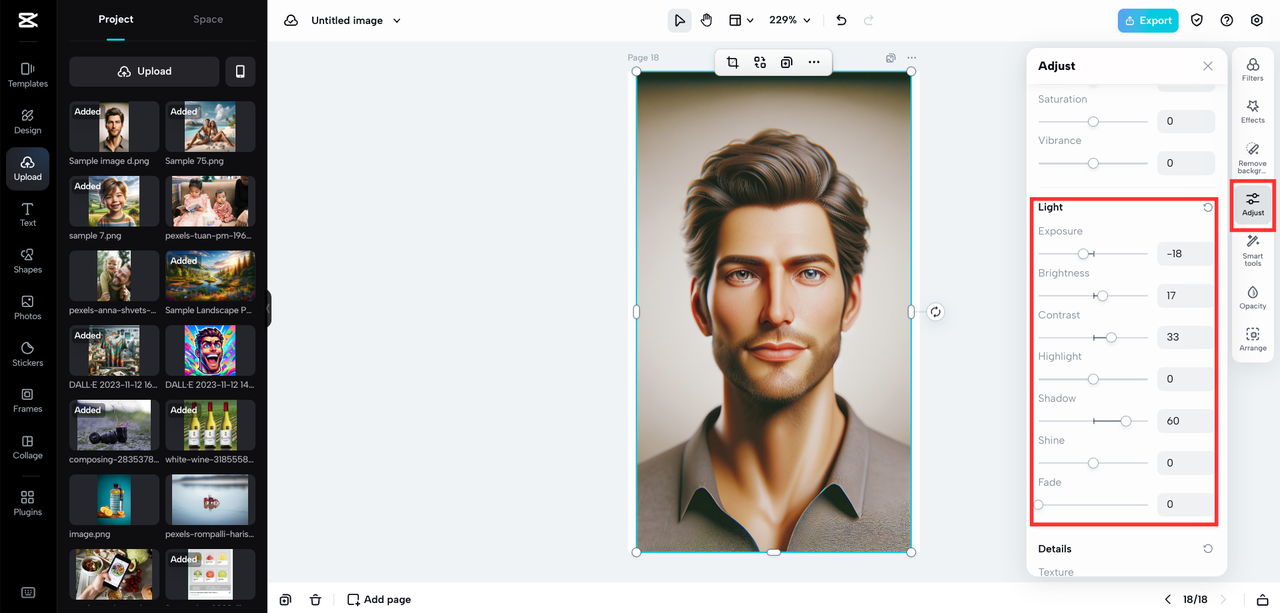The height and width of the screenshot is (613, 1280).
Task: Close the Adjust panel
Action: tap(1208, 66)
